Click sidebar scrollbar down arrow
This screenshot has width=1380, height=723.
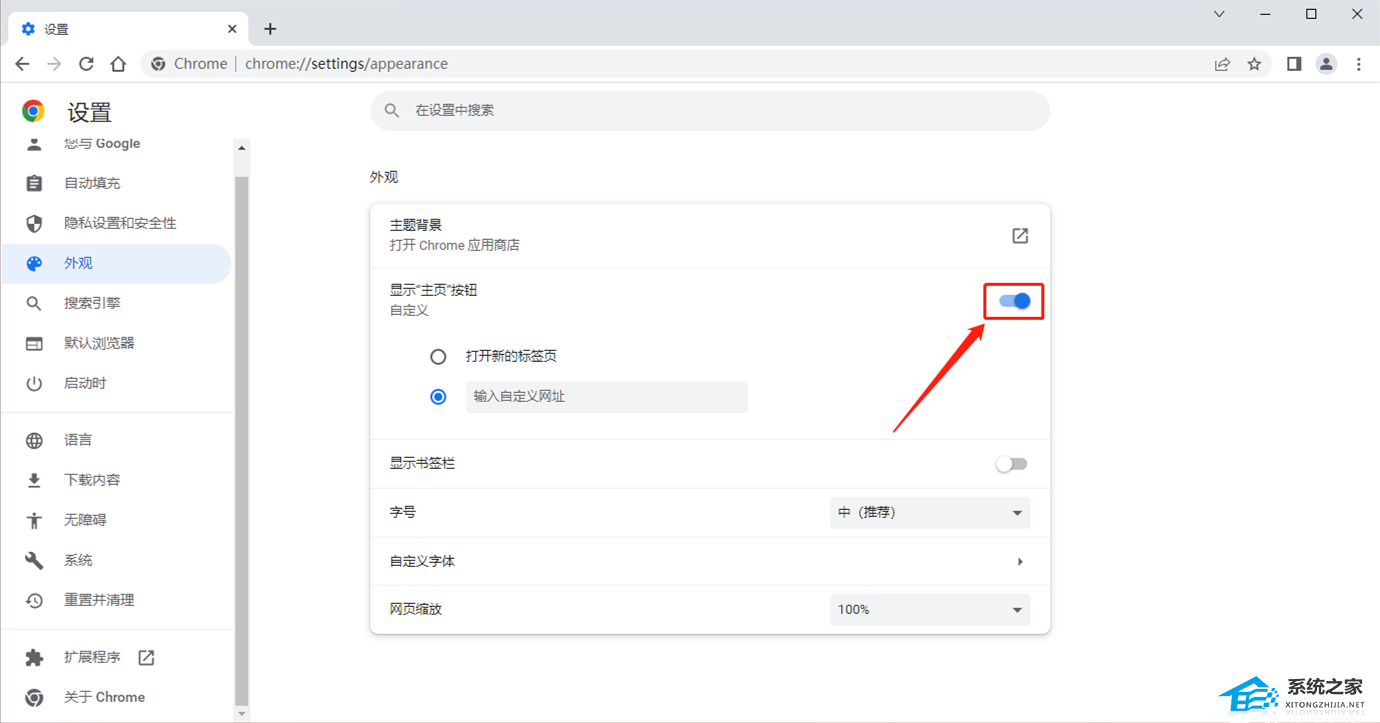241,714
